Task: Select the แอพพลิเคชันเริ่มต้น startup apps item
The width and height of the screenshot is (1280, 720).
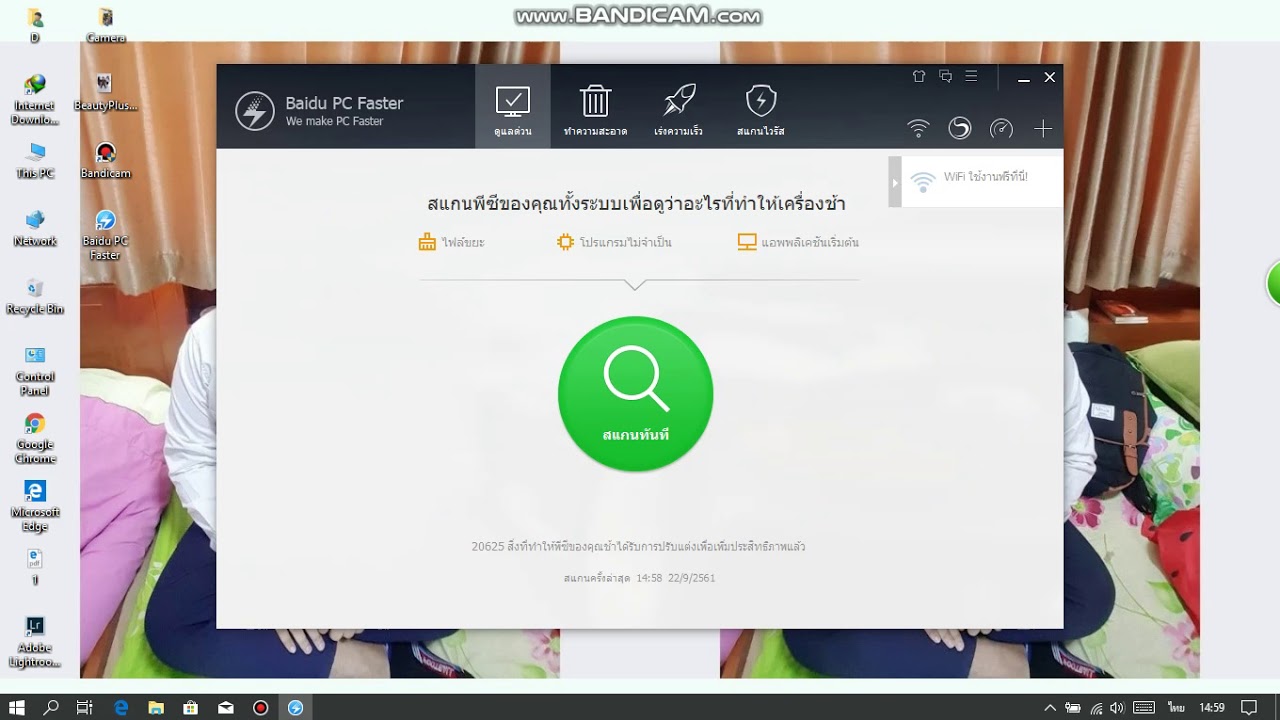Action: pyautogui.click(x=798, y=242)
